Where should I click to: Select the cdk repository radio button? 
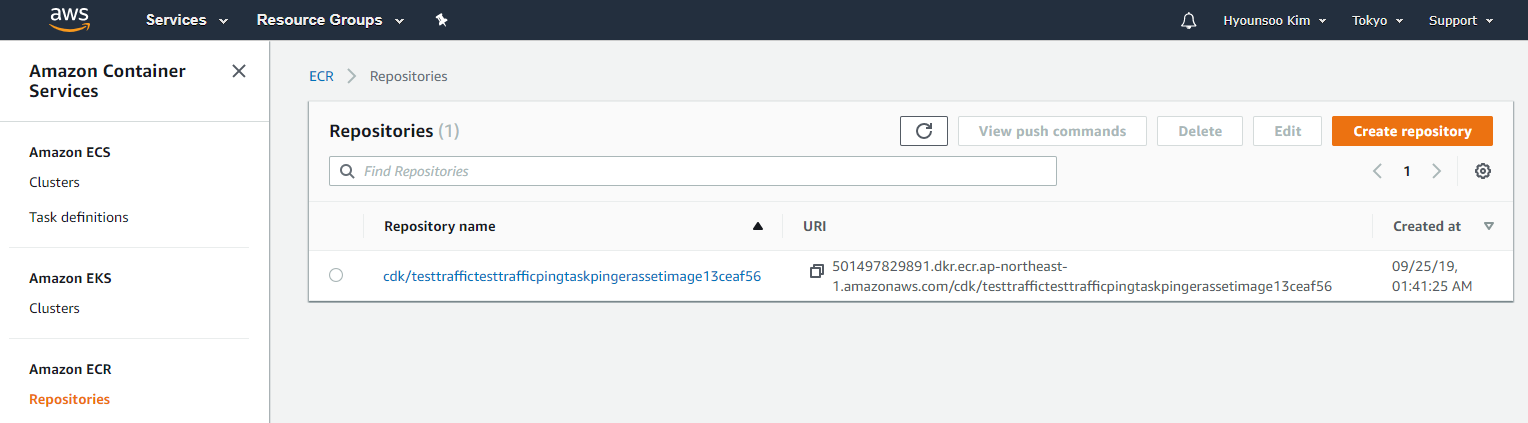(x=336, y=275)
